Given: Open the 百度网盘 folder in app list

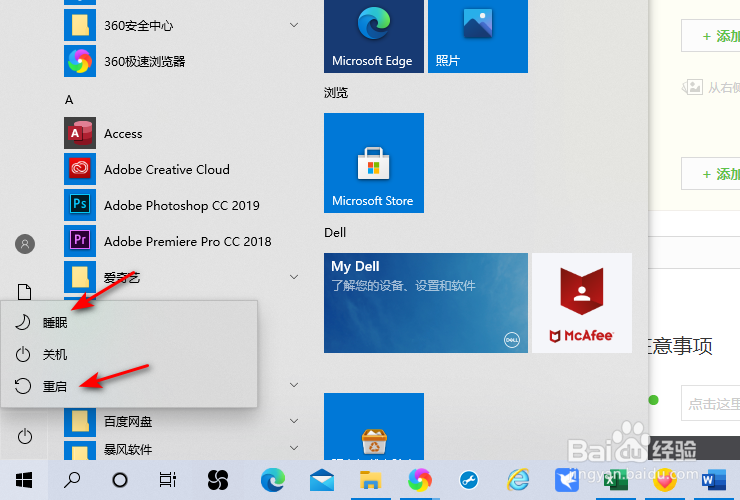Looking at the screenshot, I should click(183, 421).
